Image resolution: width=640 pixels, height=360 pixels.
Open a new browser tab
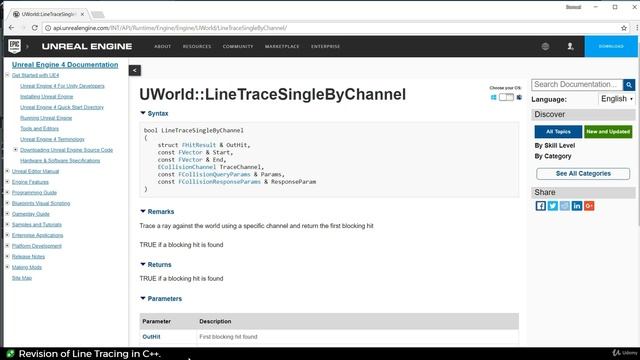point(98,15)
